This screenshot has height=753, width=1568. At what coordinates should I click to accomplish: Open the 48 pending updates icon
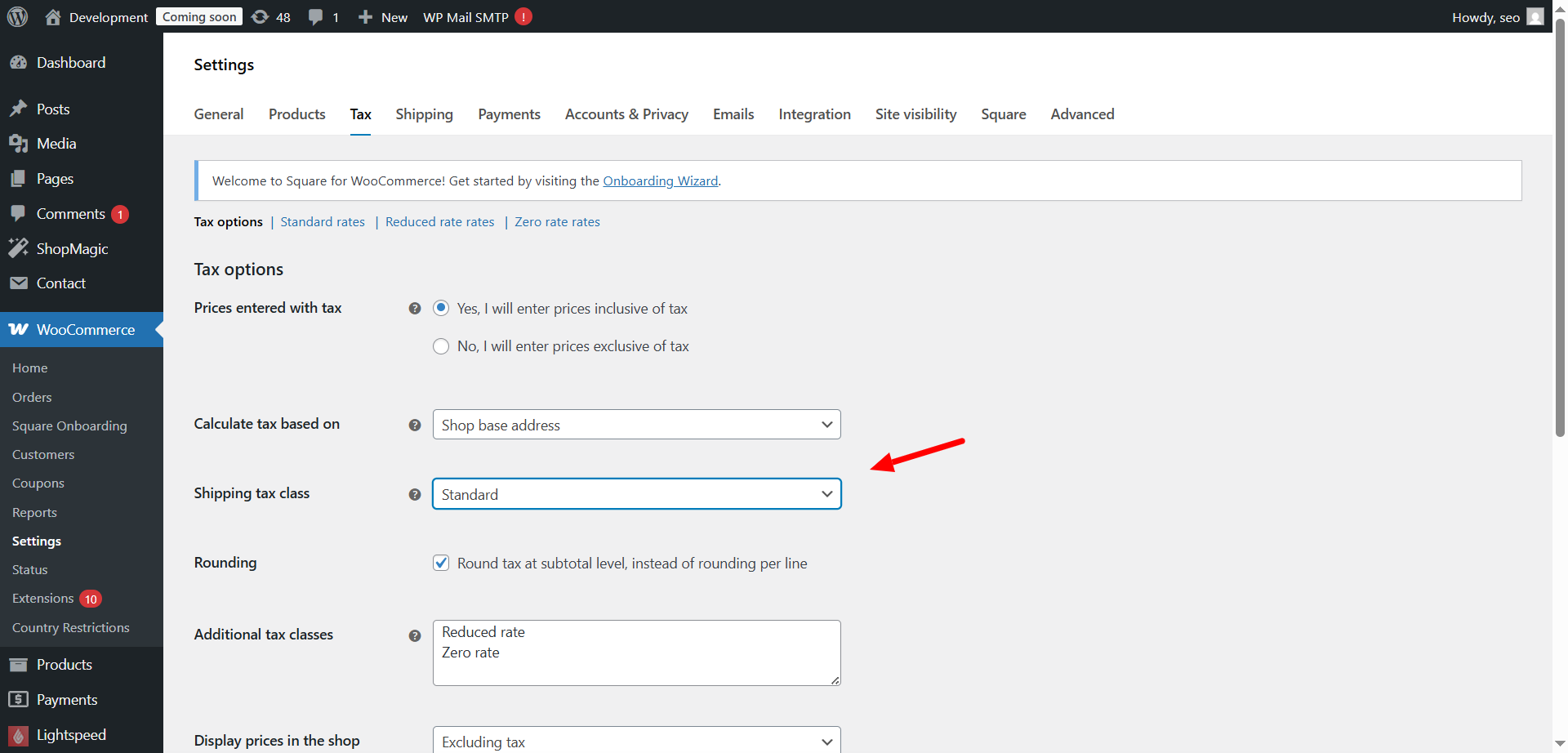[x=260, y=17]
